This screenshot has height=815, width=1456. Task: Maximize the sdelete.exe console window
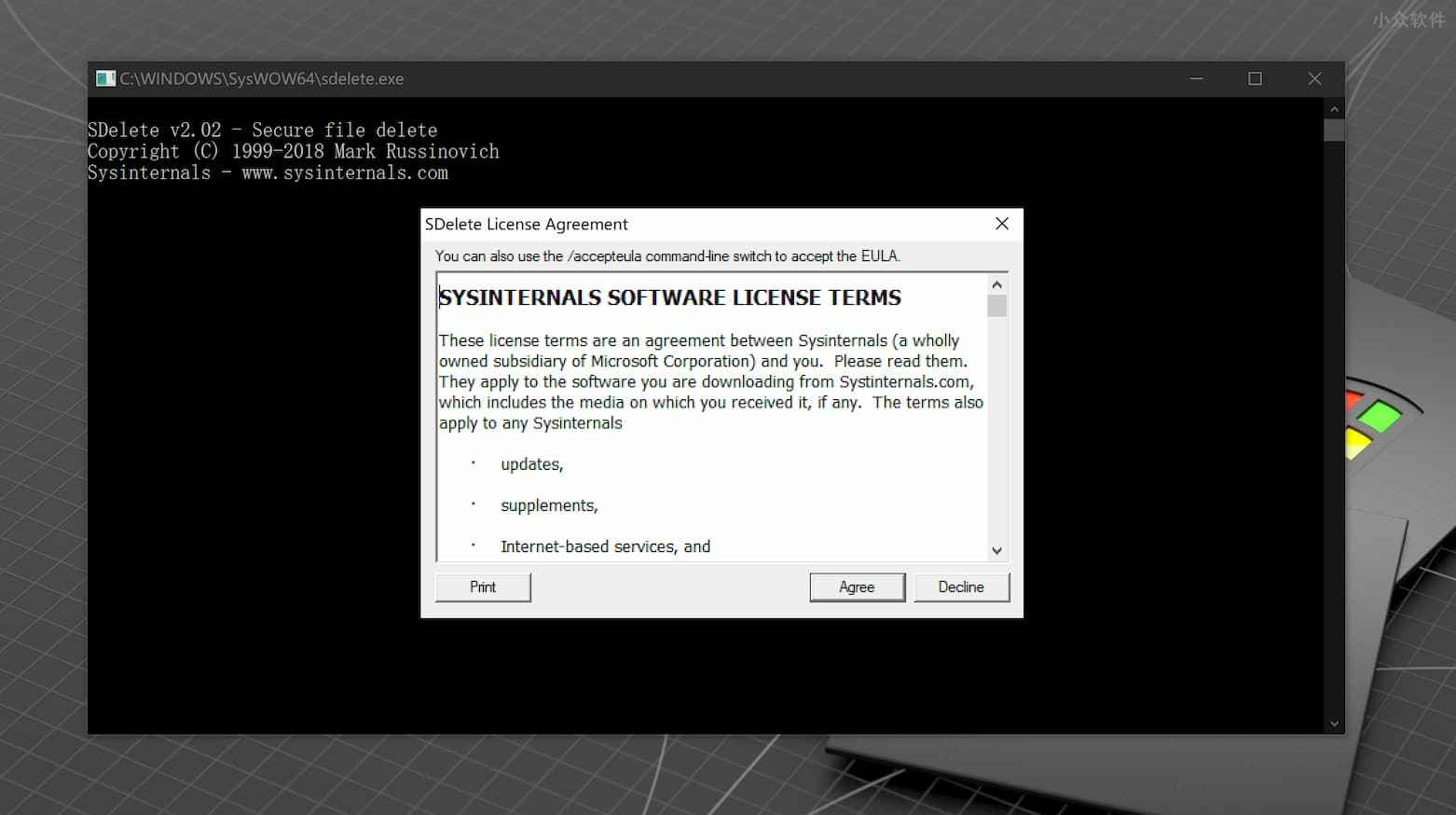pyautogui.click(x=1256, y=79)
